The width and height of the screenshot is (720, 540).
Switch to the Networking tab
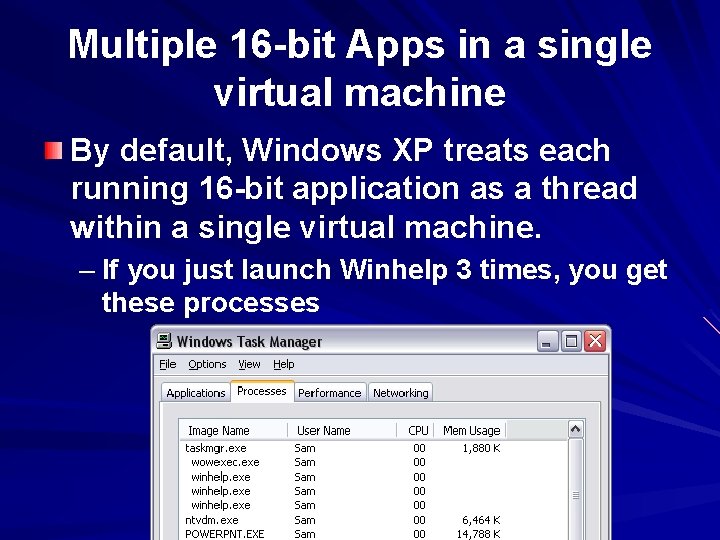pyautogui.click(x=400, y=393)
